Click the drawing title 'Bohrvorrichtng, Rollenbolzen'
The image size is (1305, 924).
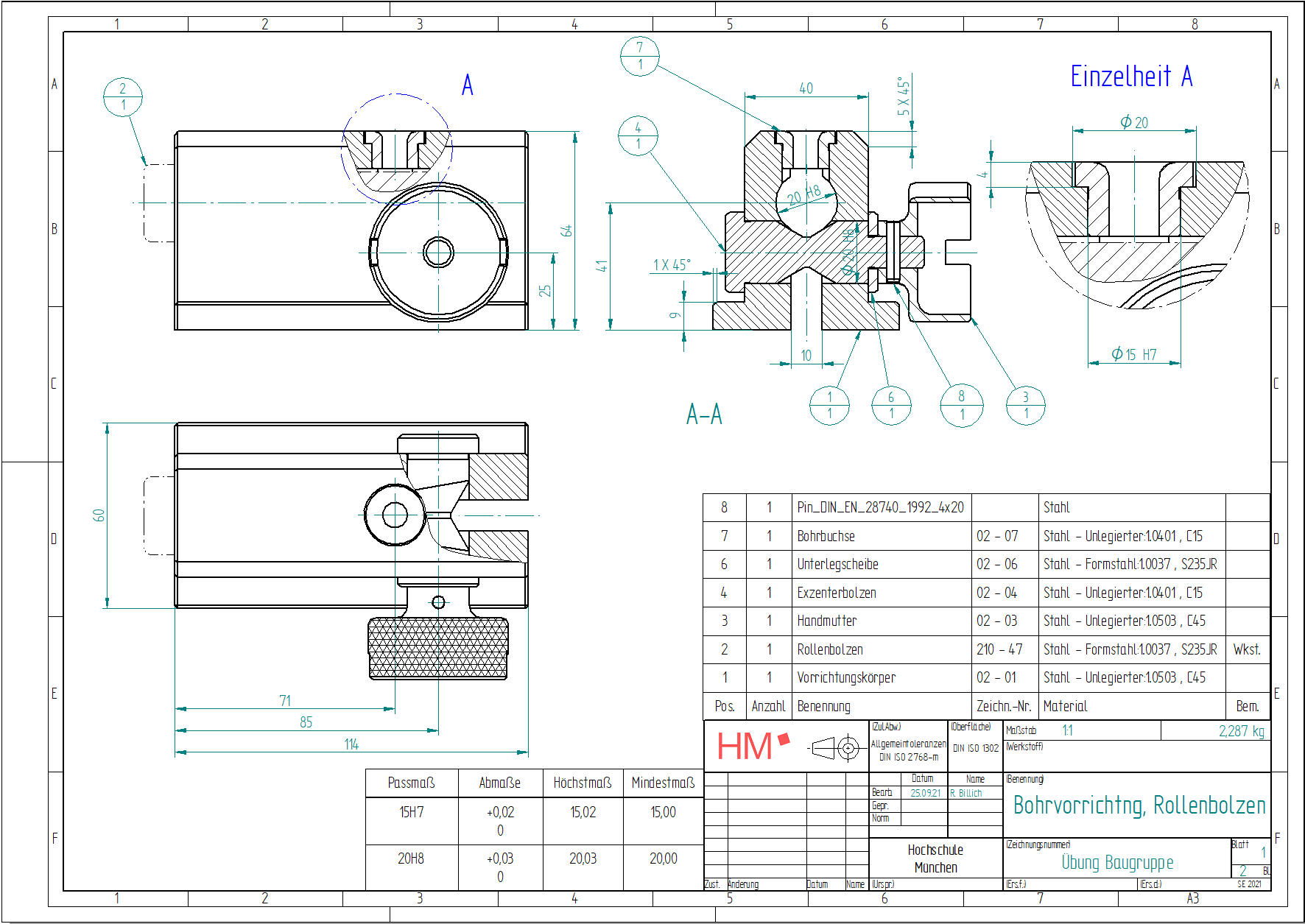(x=1139, y=805)
